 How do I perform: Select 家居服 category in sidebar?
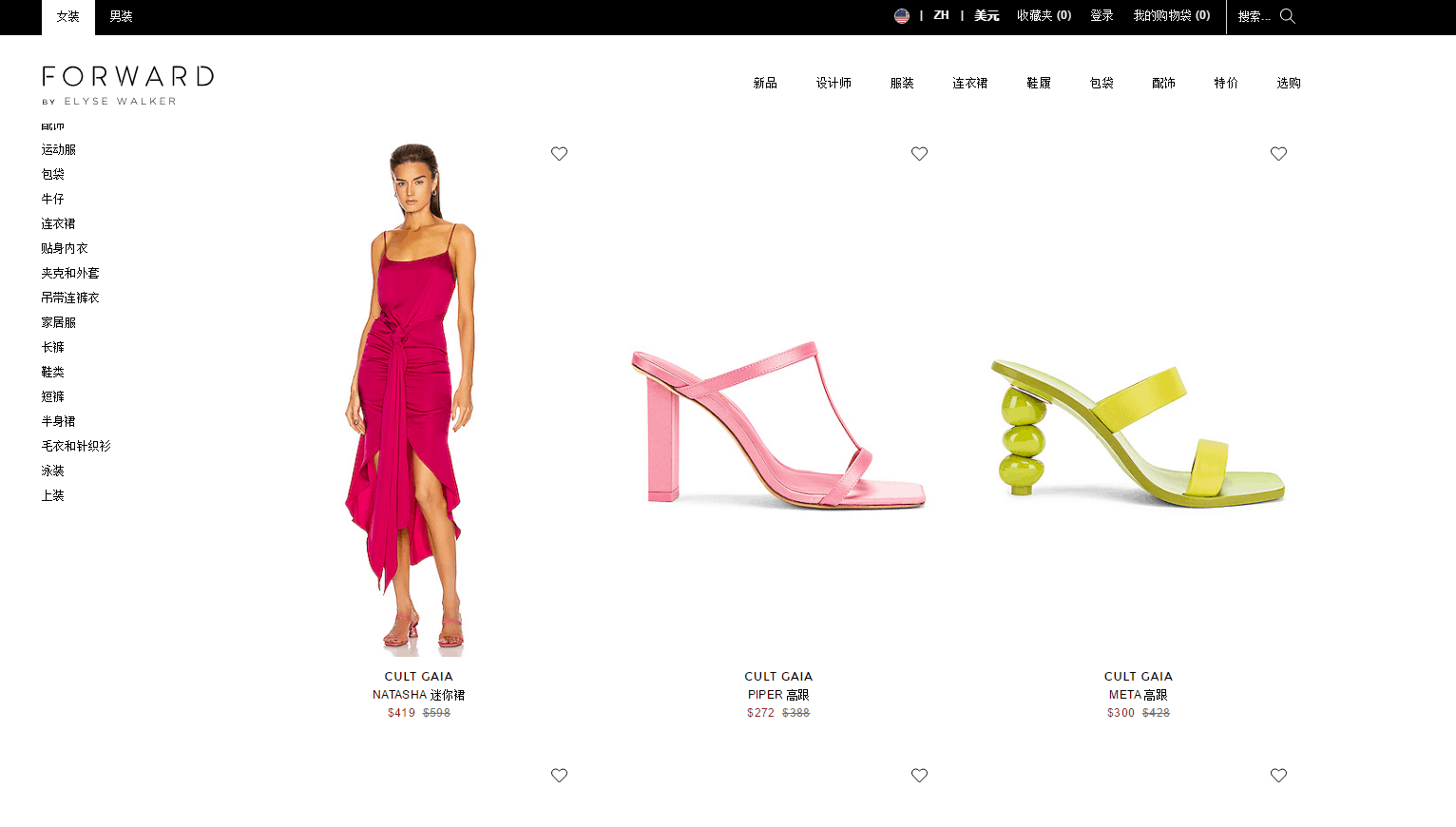[59, 323]
